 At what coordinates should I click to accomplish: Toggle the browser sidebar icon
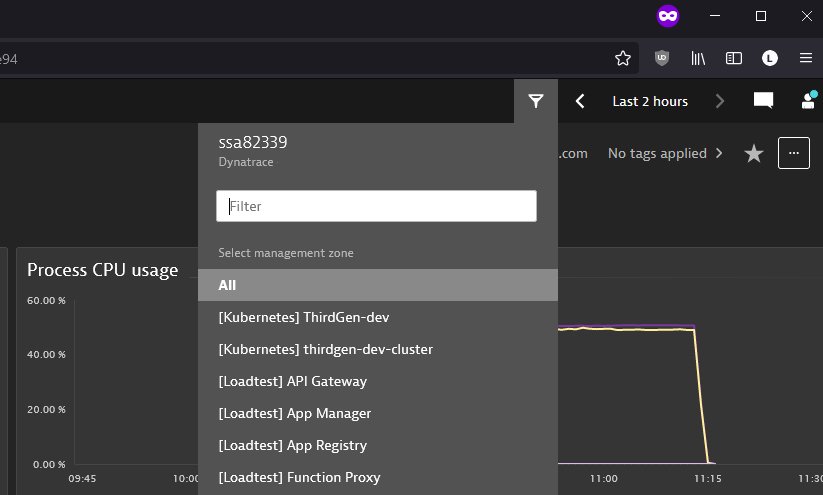click(734, 58)
